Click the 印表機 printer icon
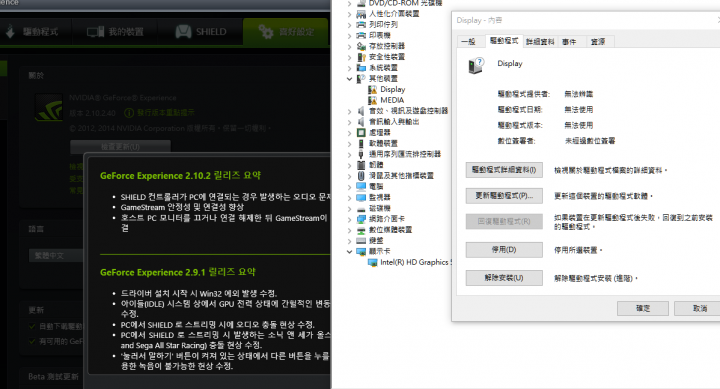This screenshot has width=720, height=389. [361, 35]
